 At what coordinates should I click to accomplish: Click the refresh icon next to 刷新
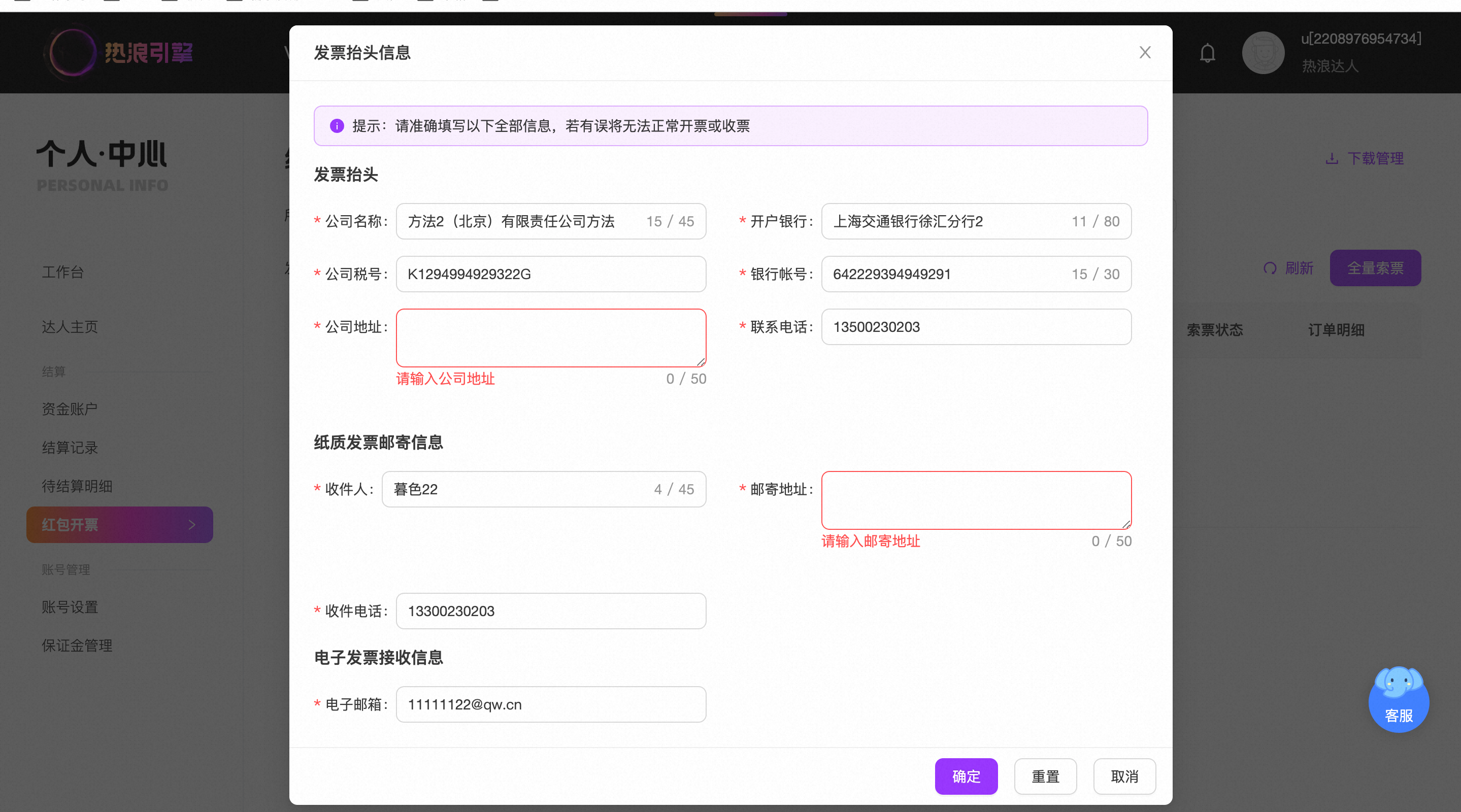(1270, 268)
